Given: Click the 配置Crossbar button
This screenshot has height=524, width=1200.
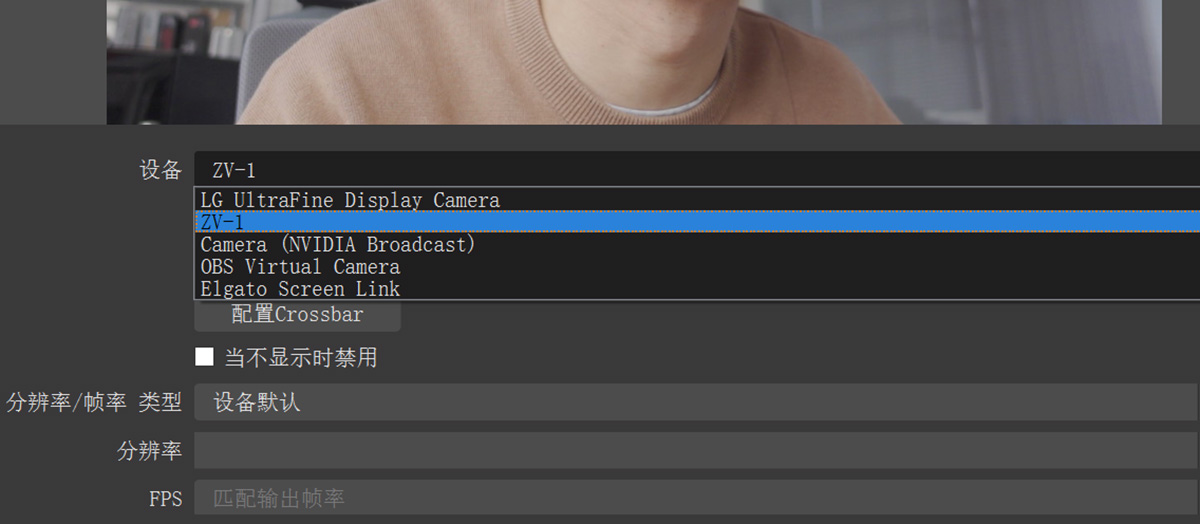Looking at the screenshot, I should pyautogui.click(x=297, y=315).
